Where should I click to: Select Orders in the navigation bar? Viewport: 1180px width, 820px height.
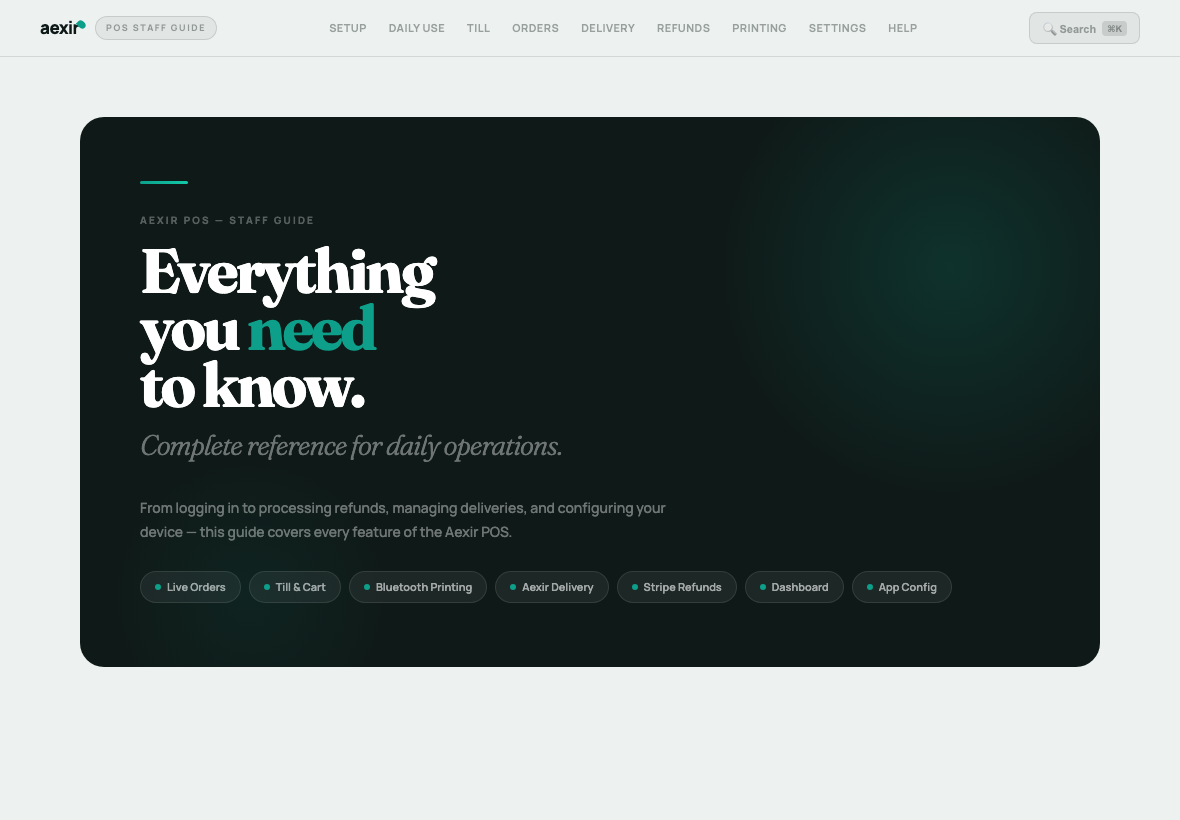point(535,28)
